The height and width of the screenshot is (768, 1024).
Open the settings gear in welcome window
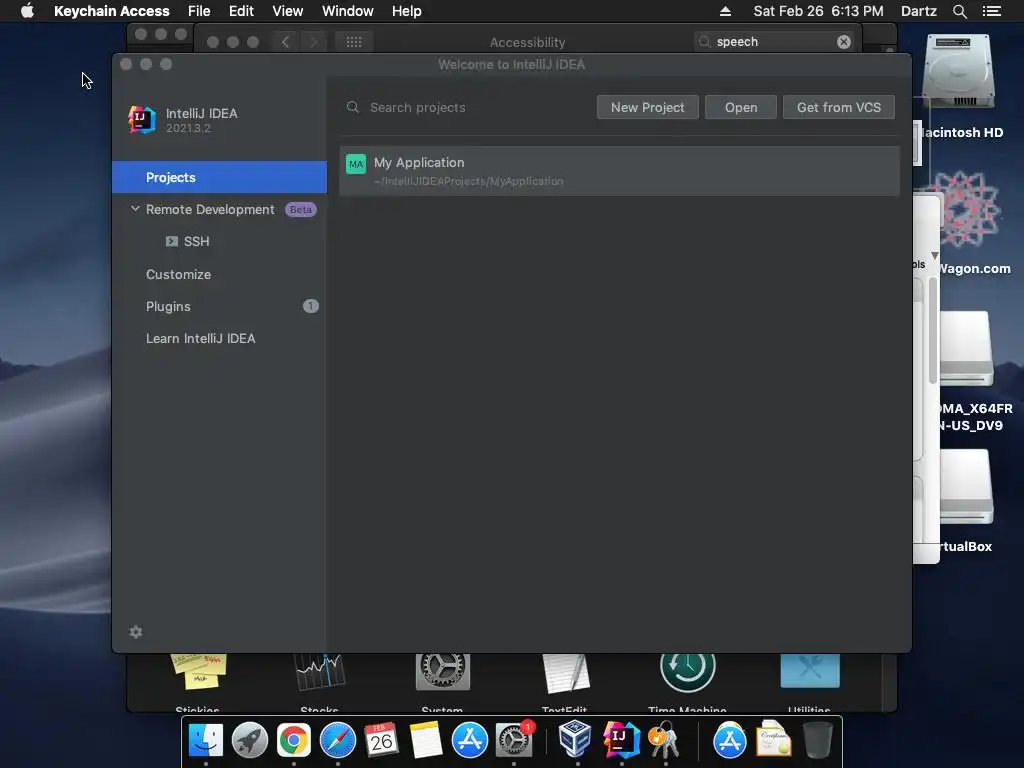coord(136,632)
